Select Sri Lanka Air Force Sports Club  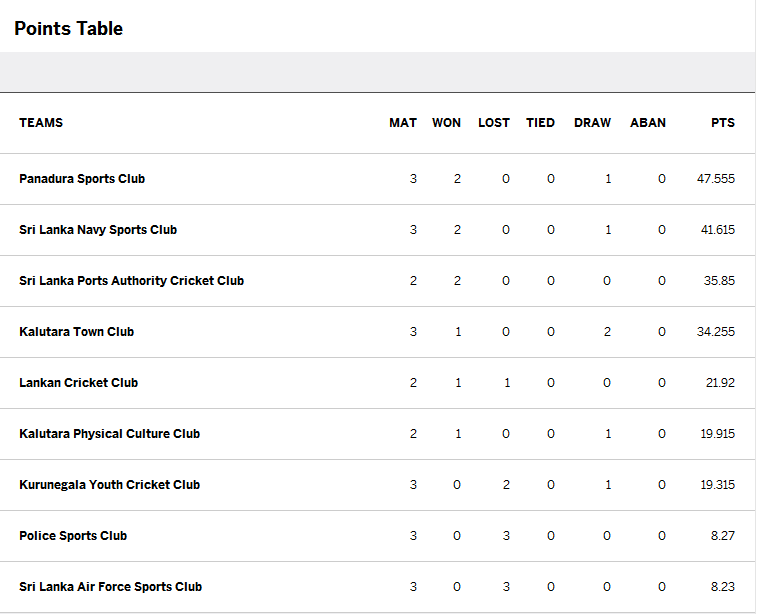111,587
